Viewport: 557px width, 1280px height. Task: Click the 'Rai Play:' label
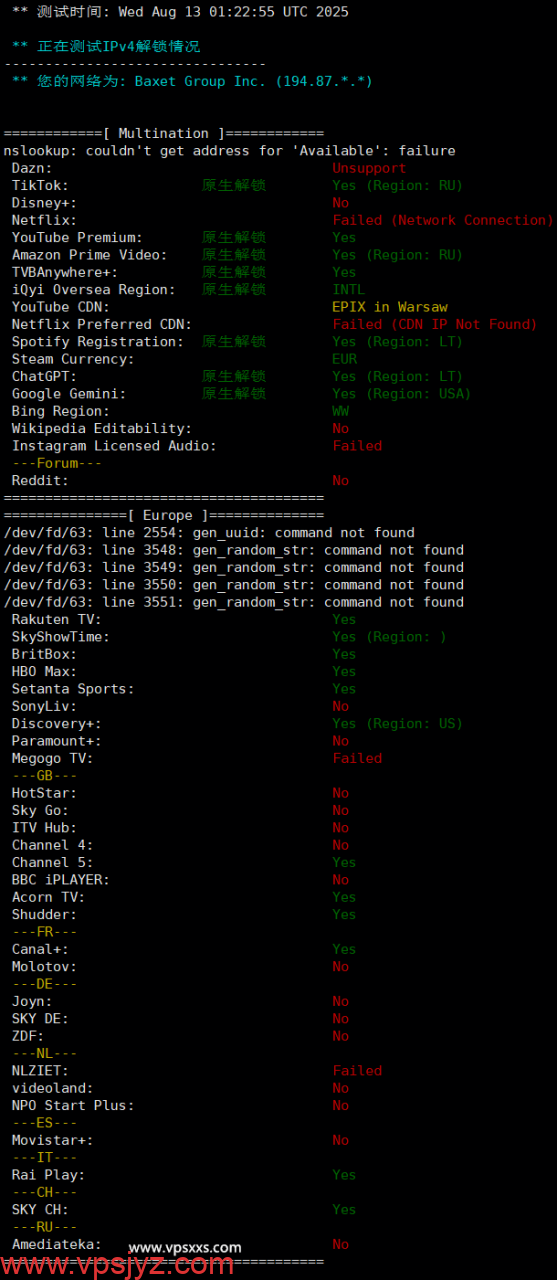tap(48, 1176)
